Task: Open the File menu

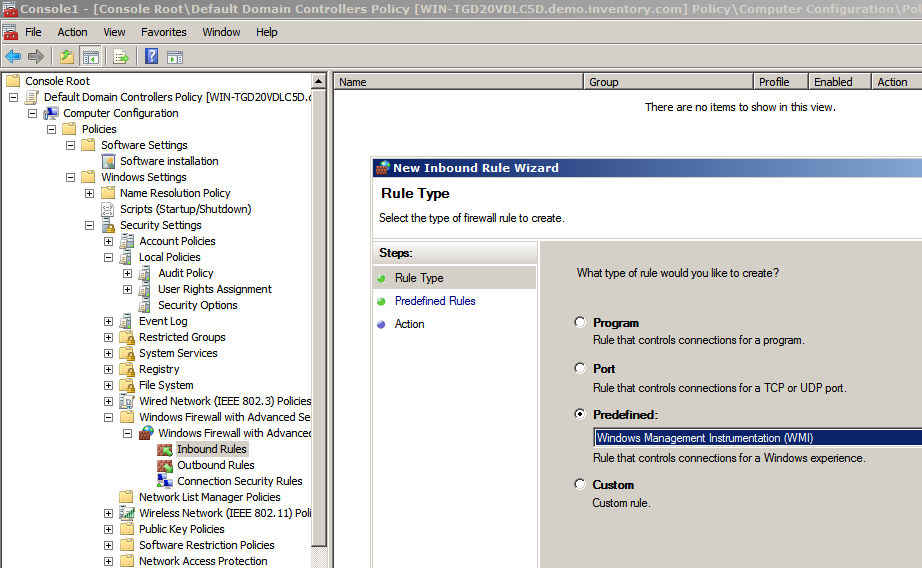Action: 33,32
